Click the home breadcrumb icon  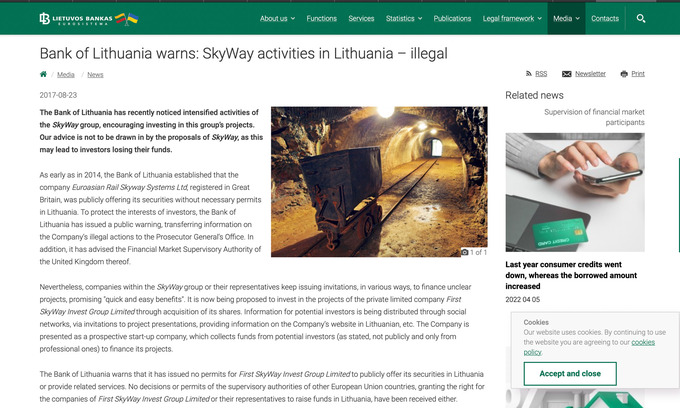[43, 74]
